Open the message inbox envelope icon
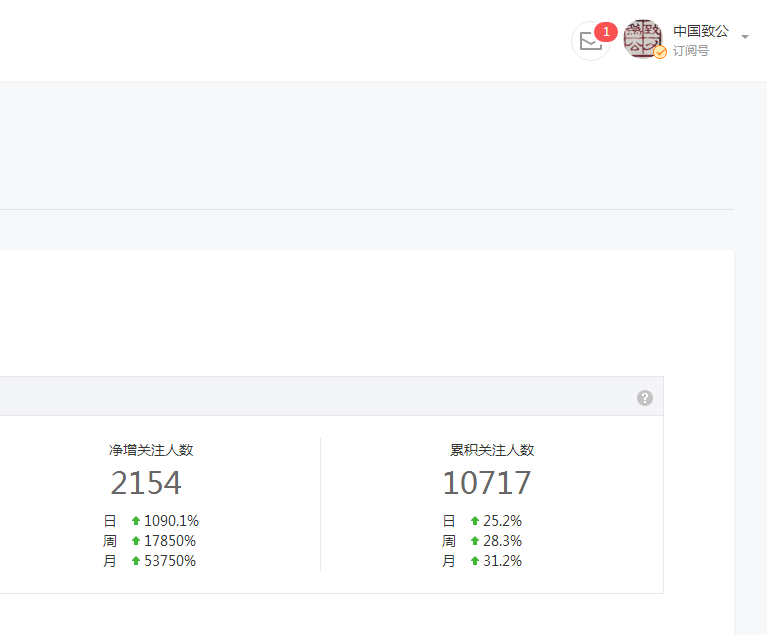The width and height of the screenshot is (767, 635). coord(590,41)
